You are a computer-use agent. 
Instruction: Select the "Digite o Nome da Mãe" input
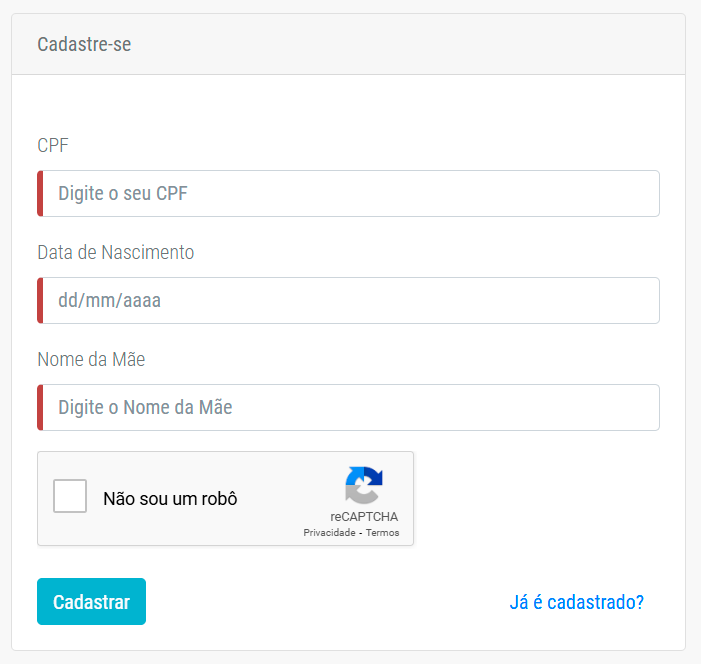348,407
